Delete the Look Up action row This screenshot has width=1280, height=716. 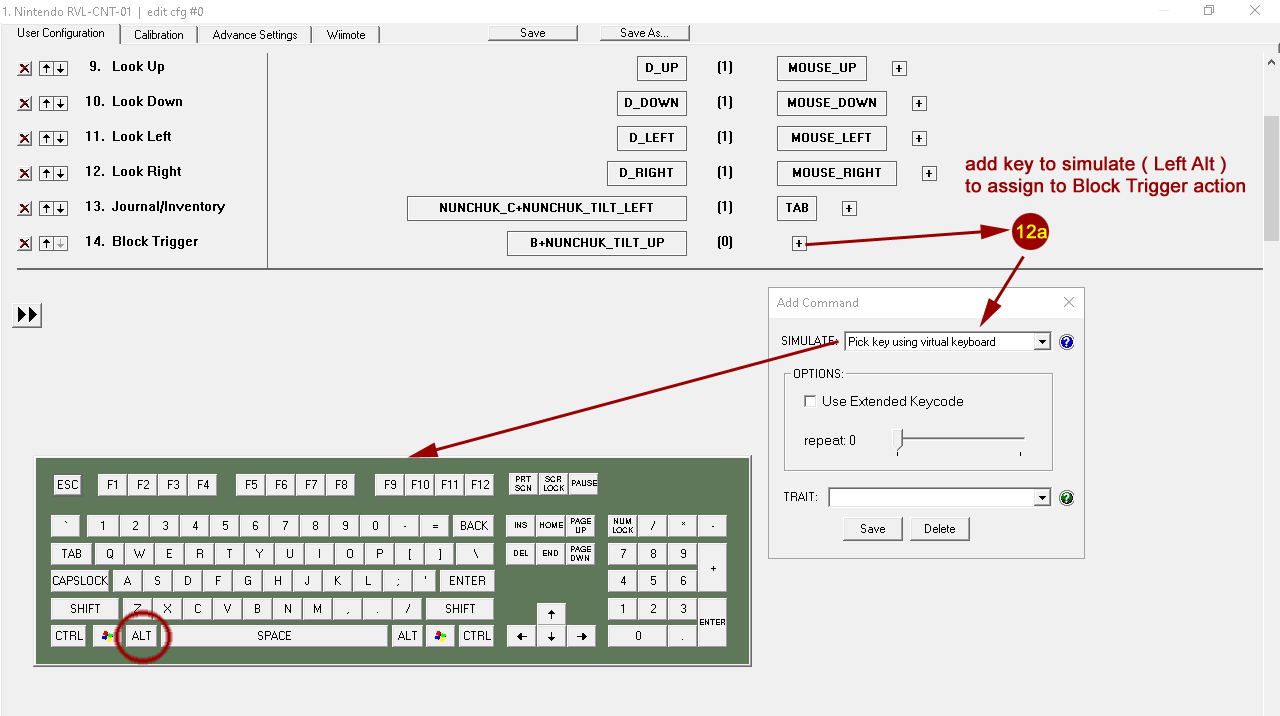pos(25,69)
